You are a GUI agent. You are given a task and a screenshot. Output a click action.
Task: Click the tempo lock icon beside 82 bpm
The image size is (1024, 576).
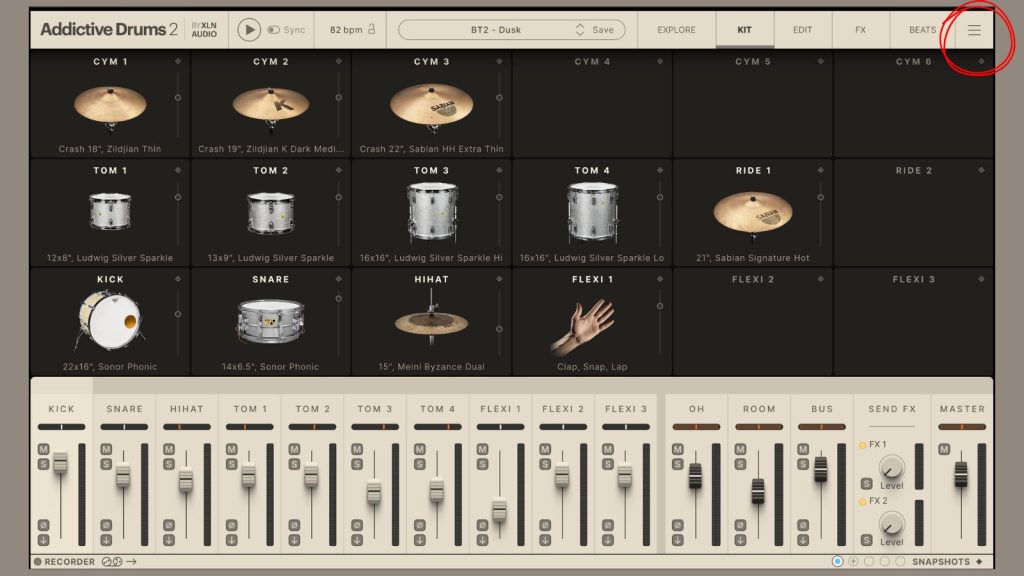pyautogui.click(x=372, y=29)
